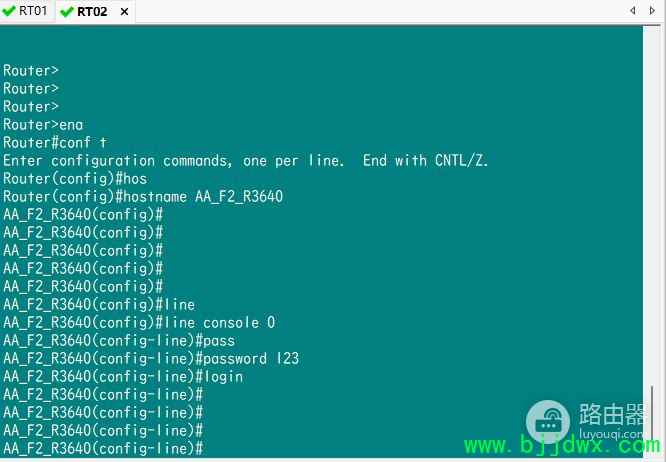Close the RT02 tab with its x
The height and width of the screenshot is (462, 666).
(x=124, y=12)
